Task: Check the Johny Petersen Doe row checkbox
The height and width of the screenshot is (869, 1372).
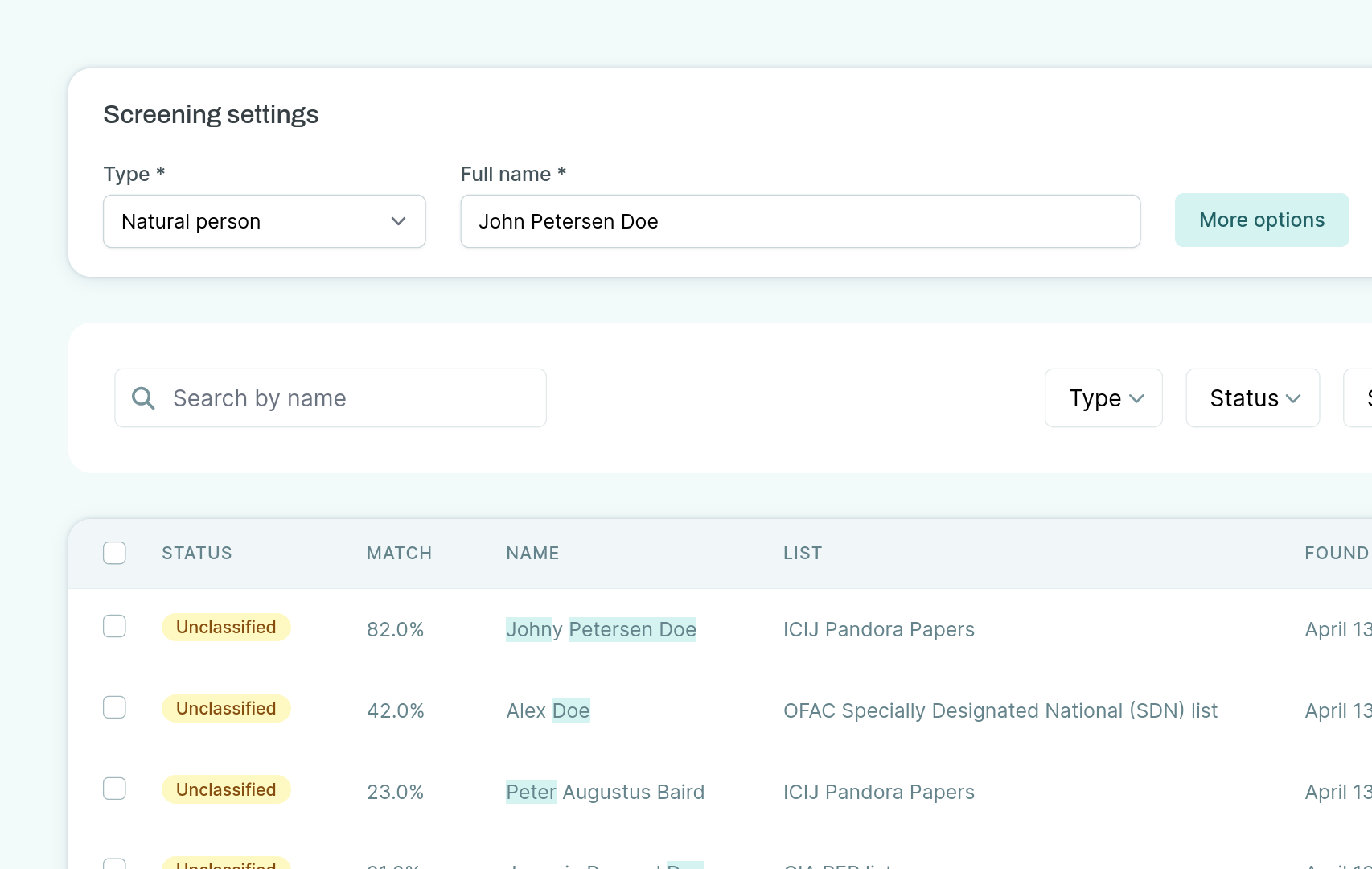Action: pyautogui.click(x=115, y=626)
